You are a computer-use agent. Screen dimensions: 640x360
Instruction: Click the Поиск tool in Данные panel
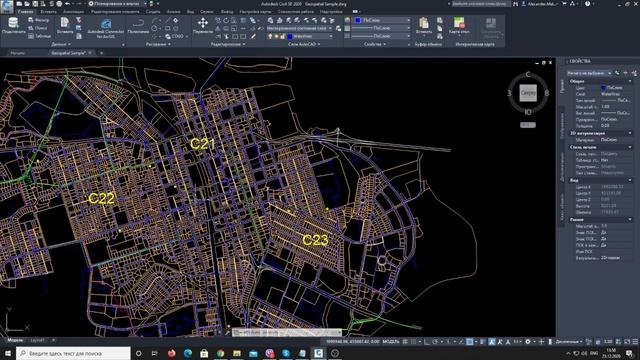(x=38, y=28)
